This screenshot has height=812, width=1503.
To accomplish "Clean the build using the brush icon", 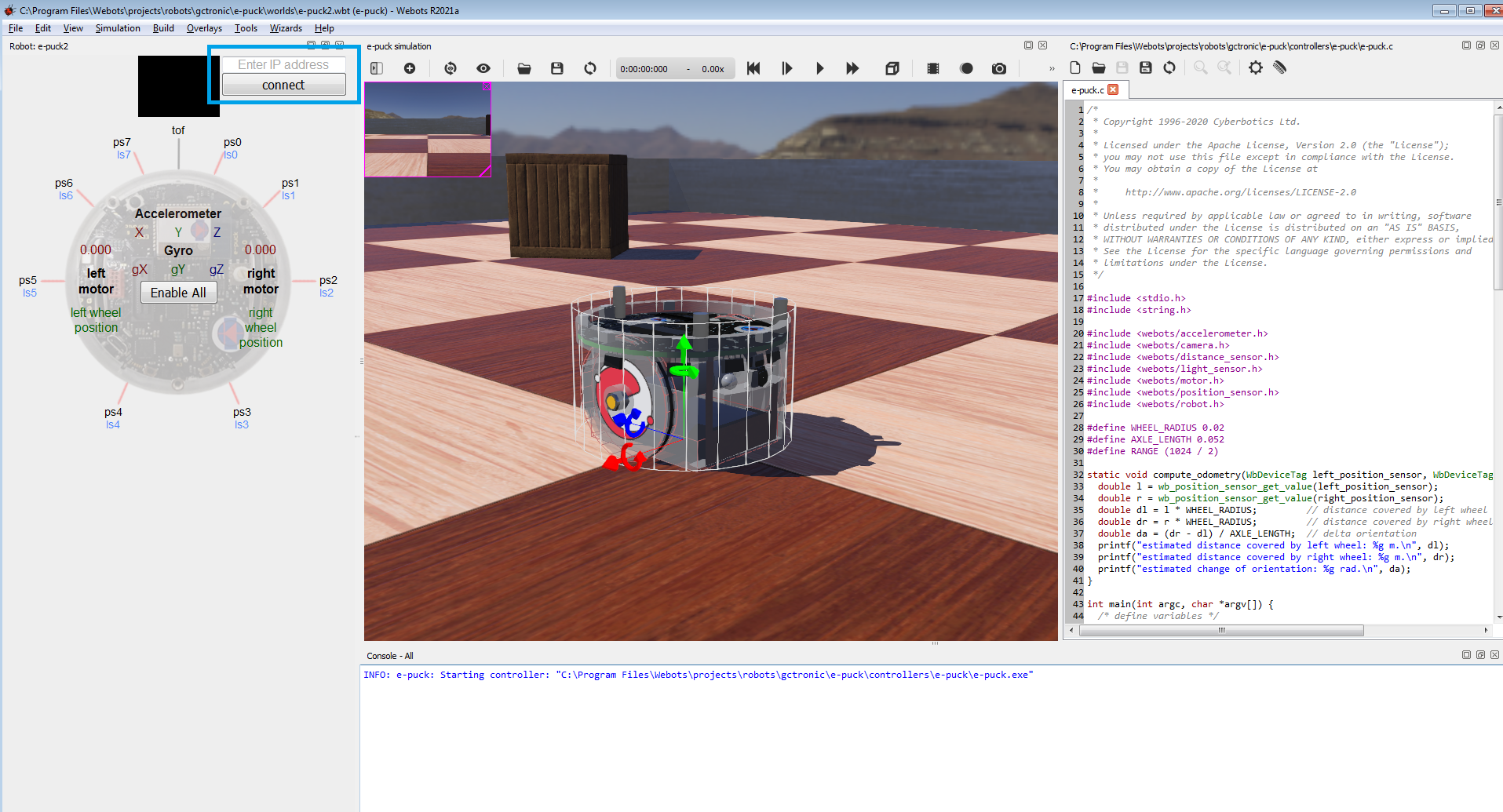I will coord(1280,68).
